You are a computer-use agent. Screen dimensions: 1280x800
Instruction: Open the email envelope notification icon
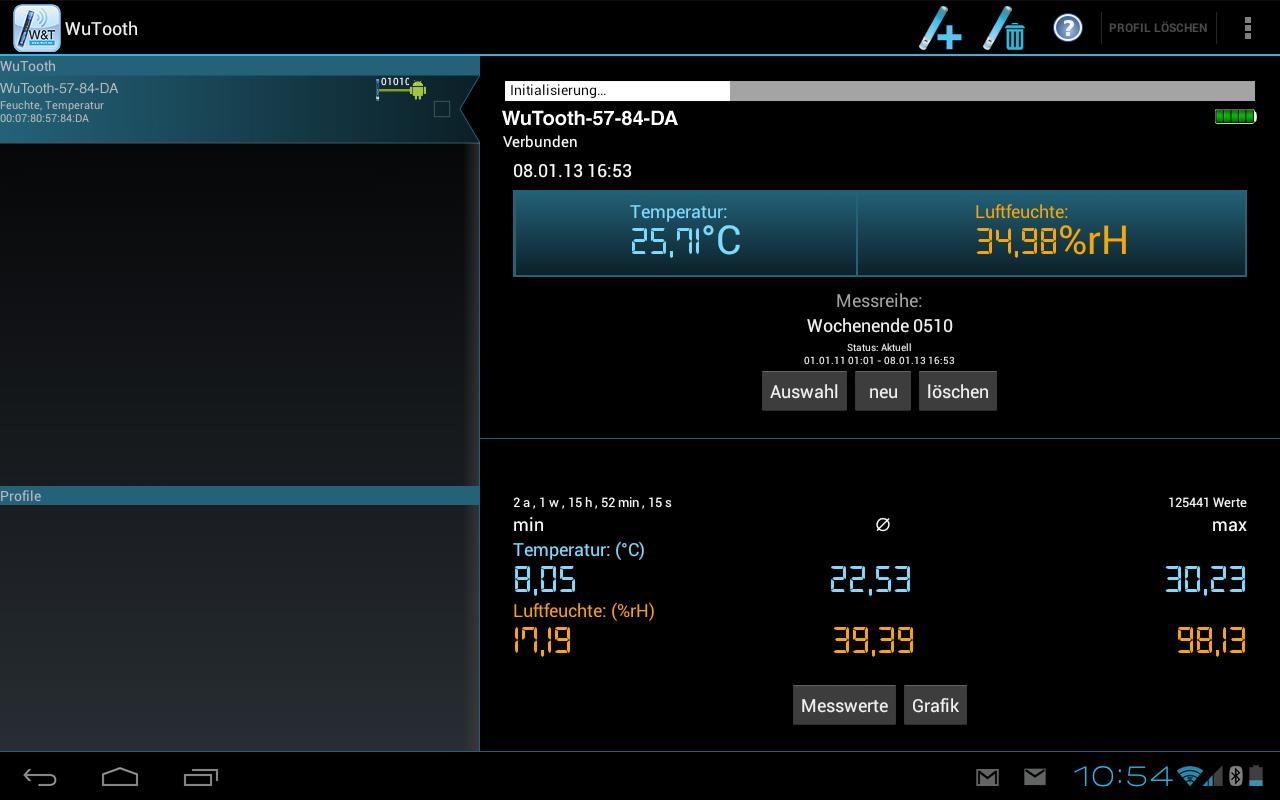pos(1035,777)
